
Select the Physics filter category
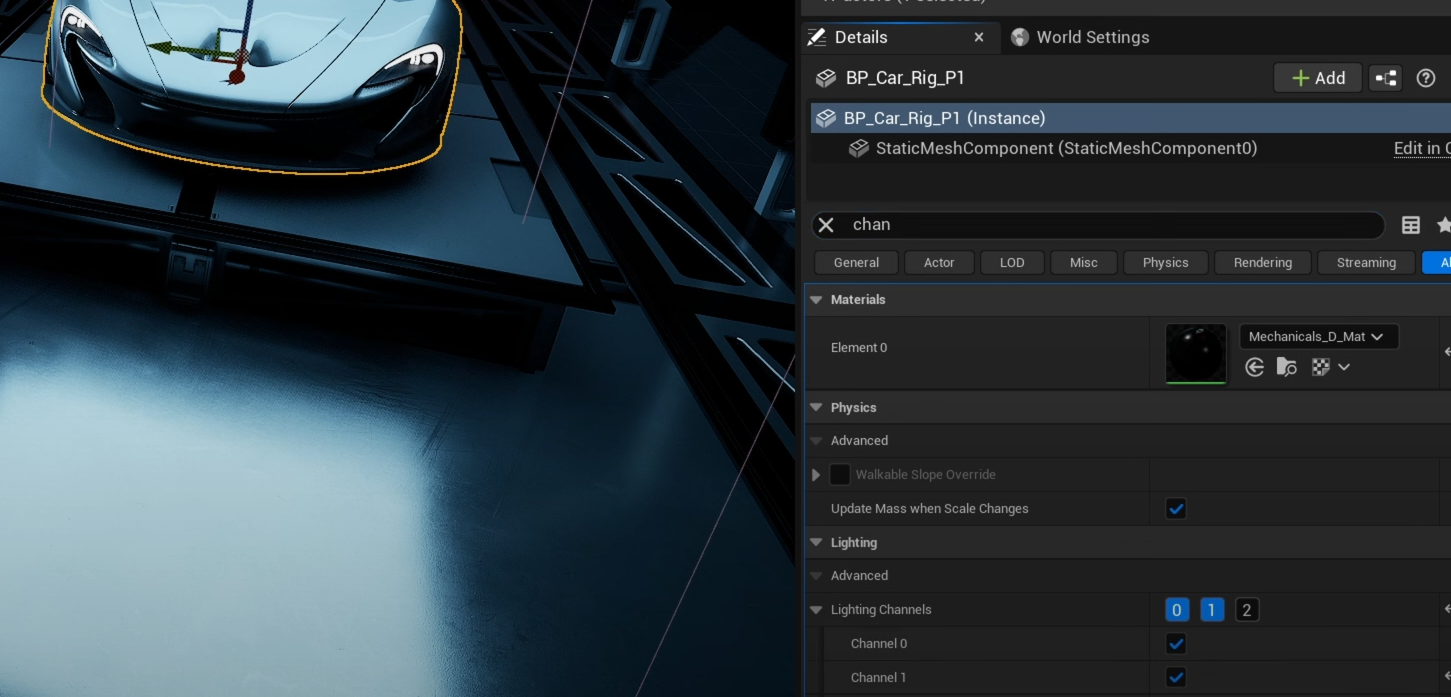coord(1165,263)
